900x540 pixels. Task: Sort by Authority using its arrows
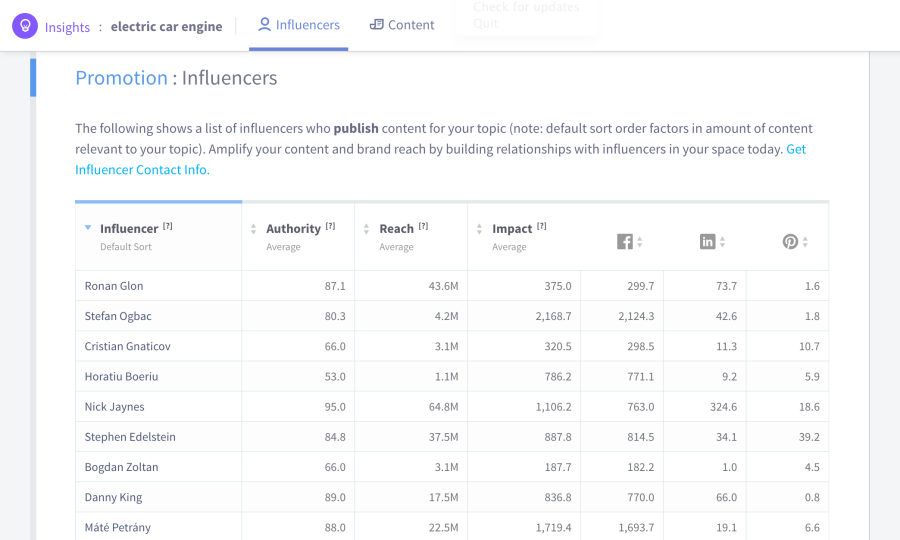[x=253, y=230]
